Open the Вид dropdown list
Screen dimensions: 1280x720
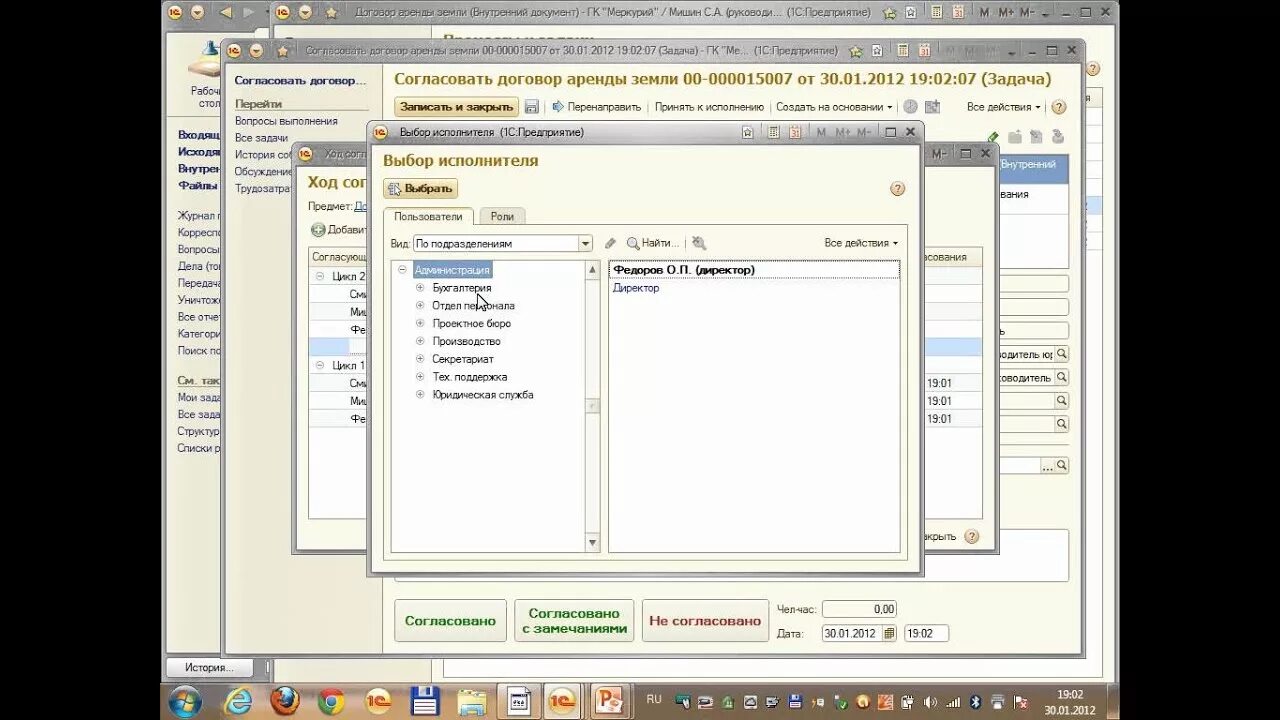click(x=585, y=243)
